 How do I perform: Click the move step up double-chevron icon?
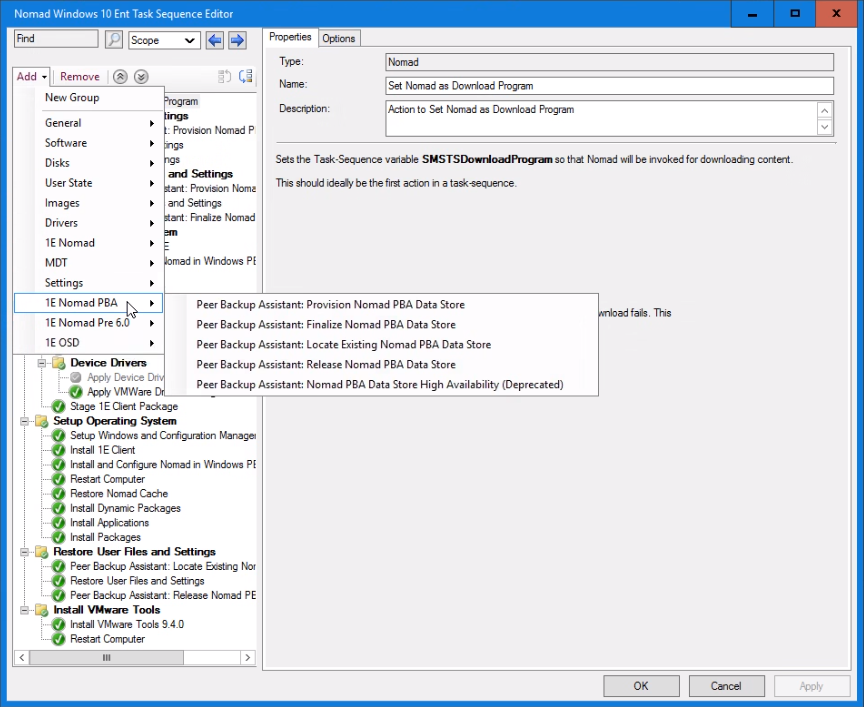tap(120, 77)
